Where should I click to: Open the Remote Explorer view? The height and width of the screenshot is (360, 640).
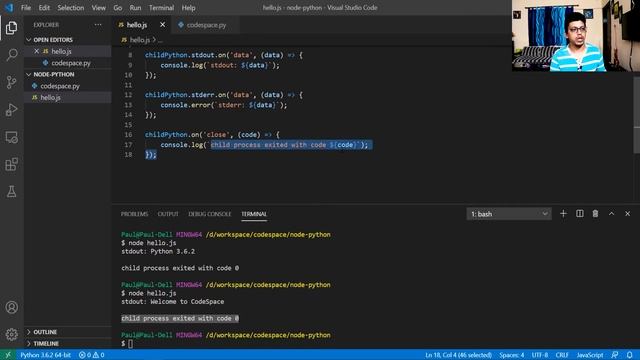pos(11,137)
